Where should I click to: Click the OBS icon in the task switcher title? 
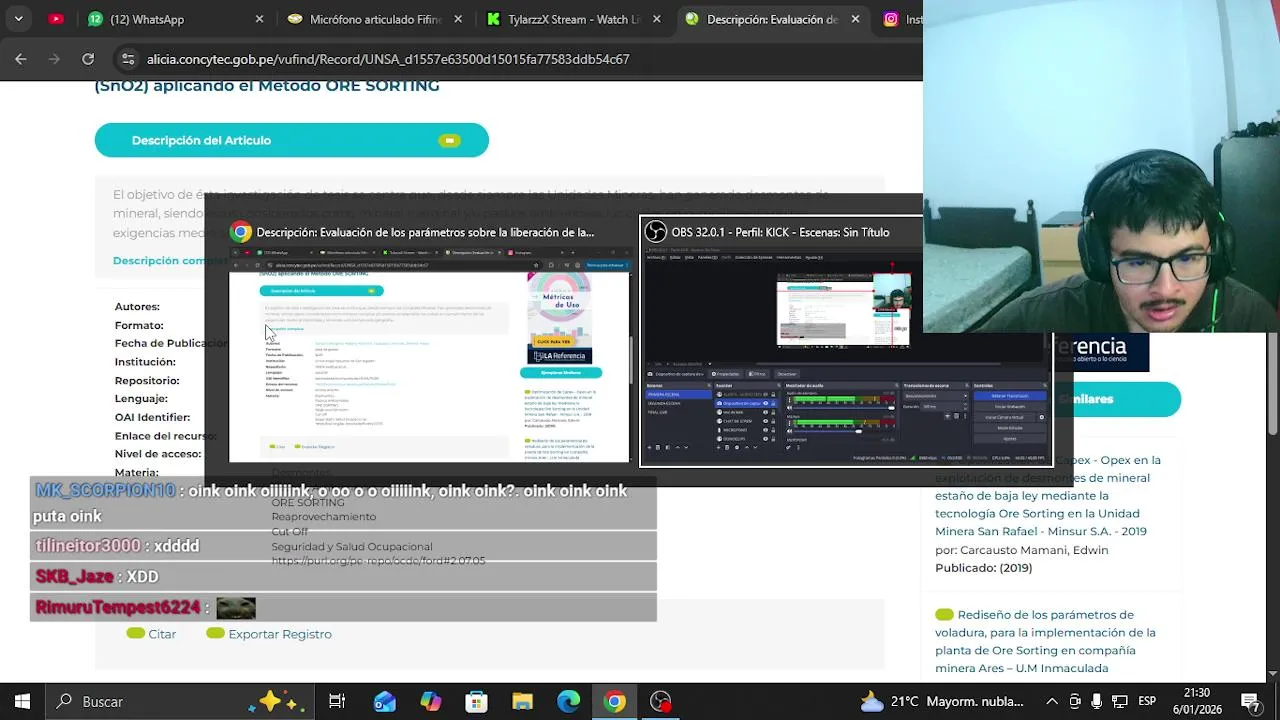(x=655, y=232)
